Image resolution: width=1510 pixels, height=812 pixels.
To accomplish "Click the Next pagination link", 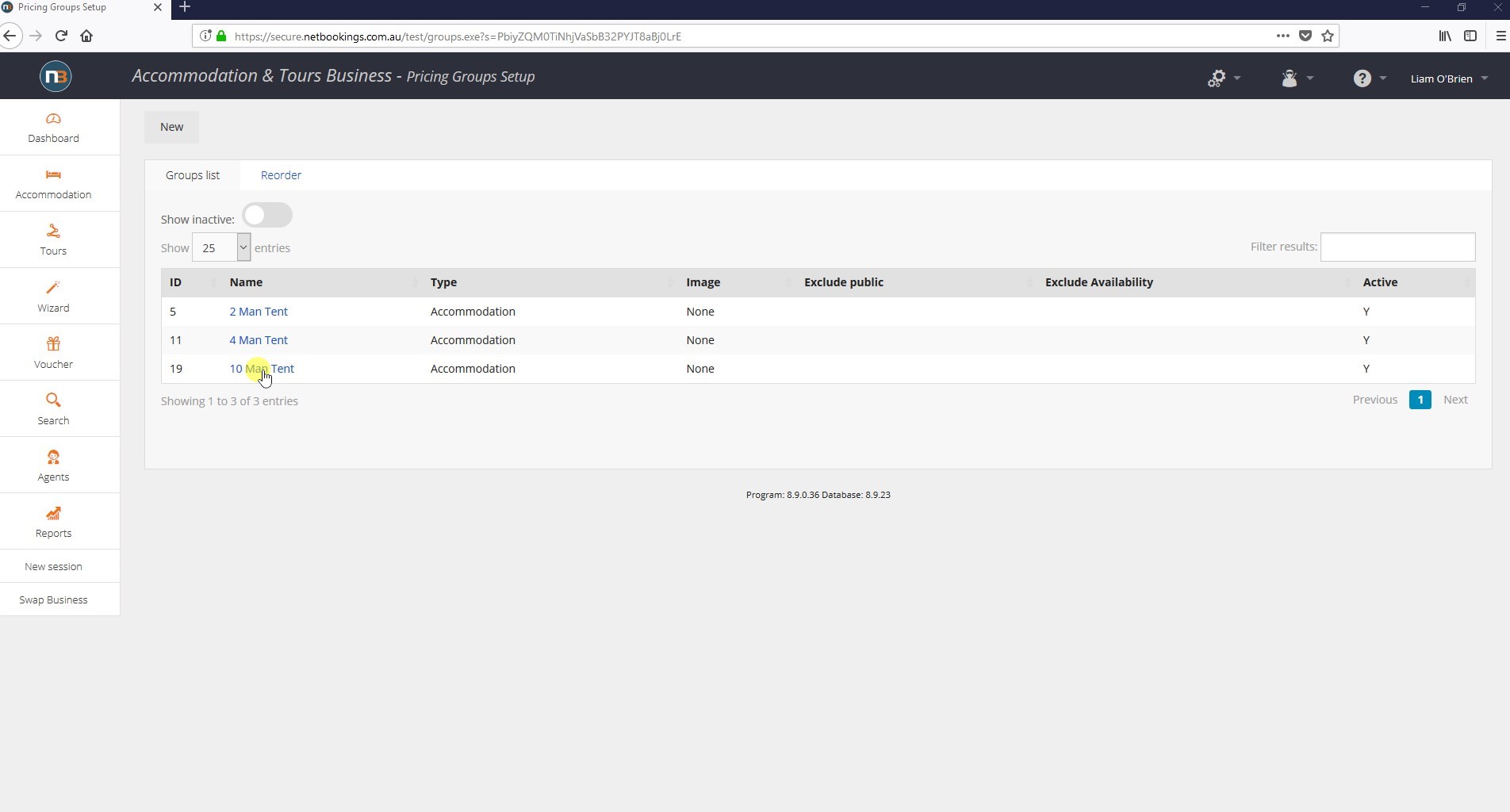I will [x=1455, y=400].
